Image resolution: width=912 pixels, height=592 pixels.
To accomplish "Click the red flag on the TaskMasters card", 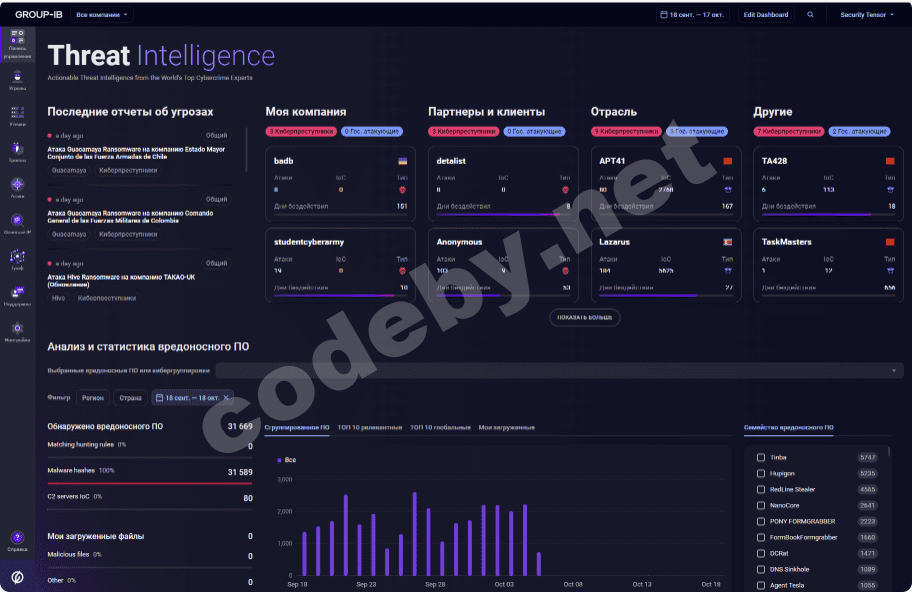I will click(890, 242).
